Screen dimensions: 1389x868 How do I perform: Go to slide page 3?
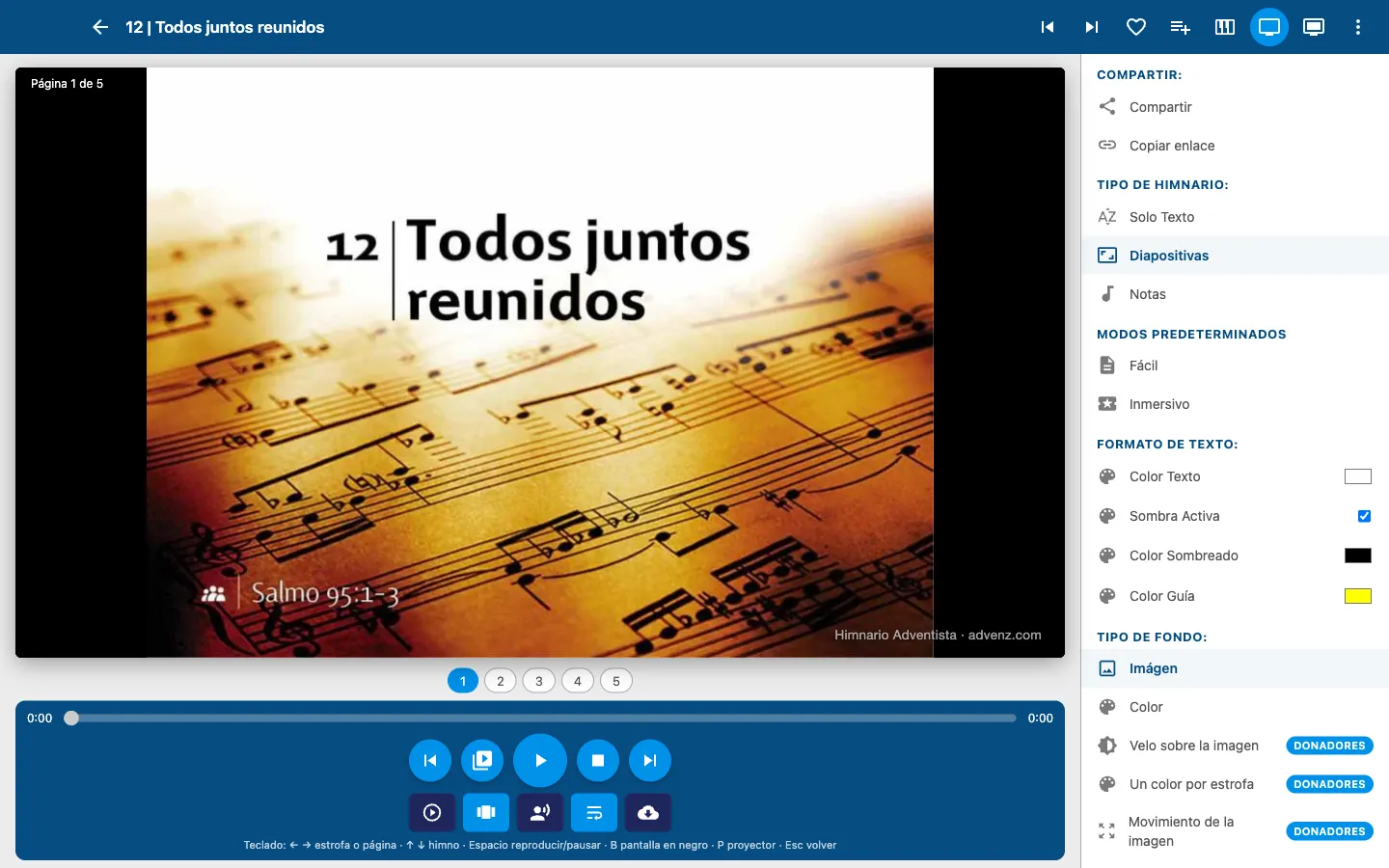point(539,681)
